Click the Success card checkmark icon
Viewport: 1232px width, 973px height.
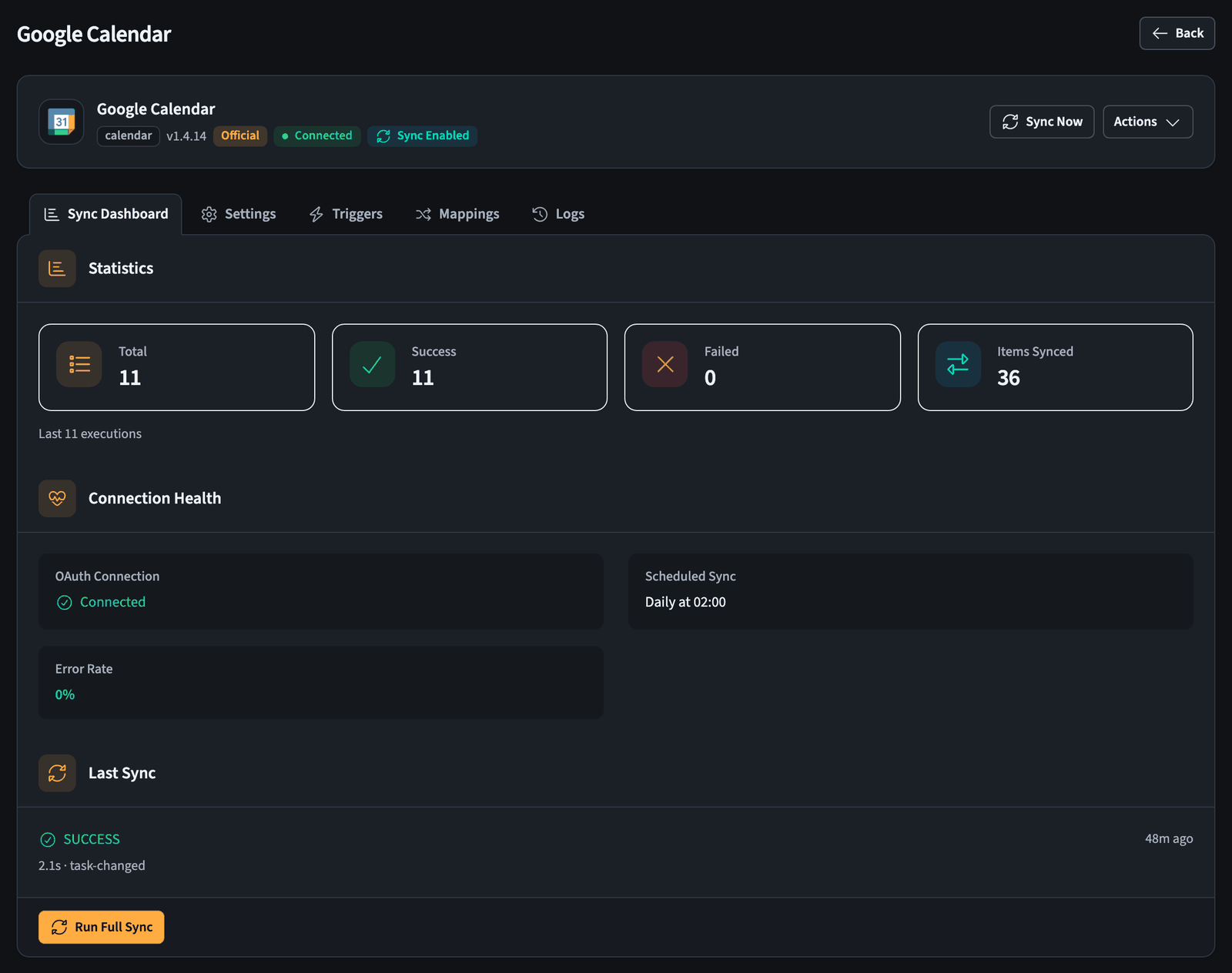372,364
